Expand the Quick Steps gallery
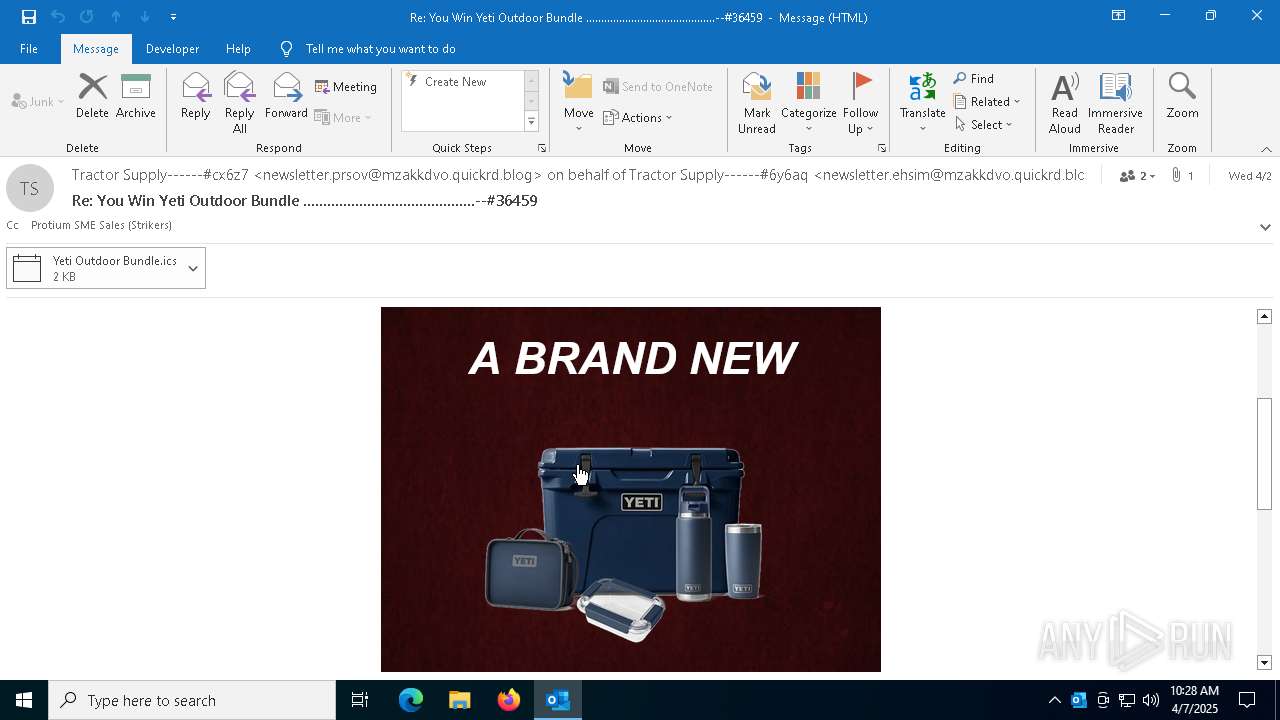Viewport: 1280px width, 720px height. pos(531,122)
